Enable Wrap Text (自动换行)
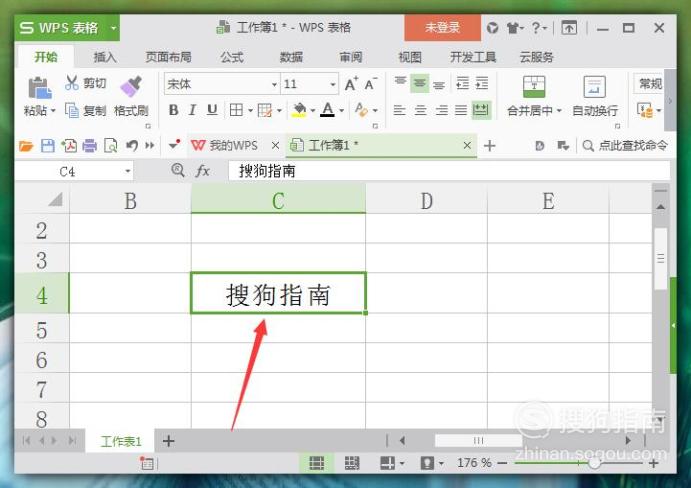 [594, 96]
